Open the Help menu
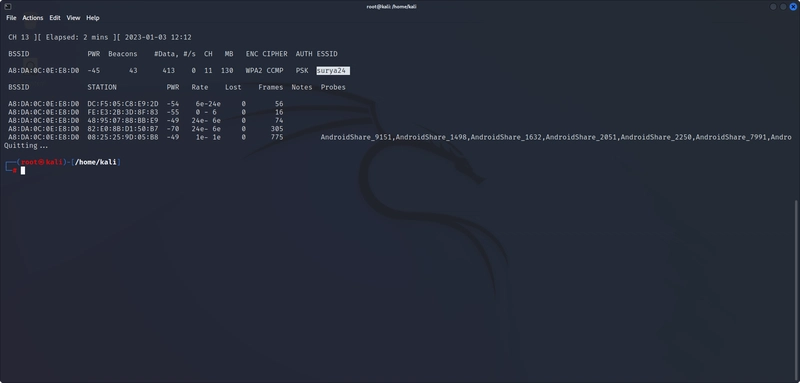 pyautogui.click(x=93, y=18)
